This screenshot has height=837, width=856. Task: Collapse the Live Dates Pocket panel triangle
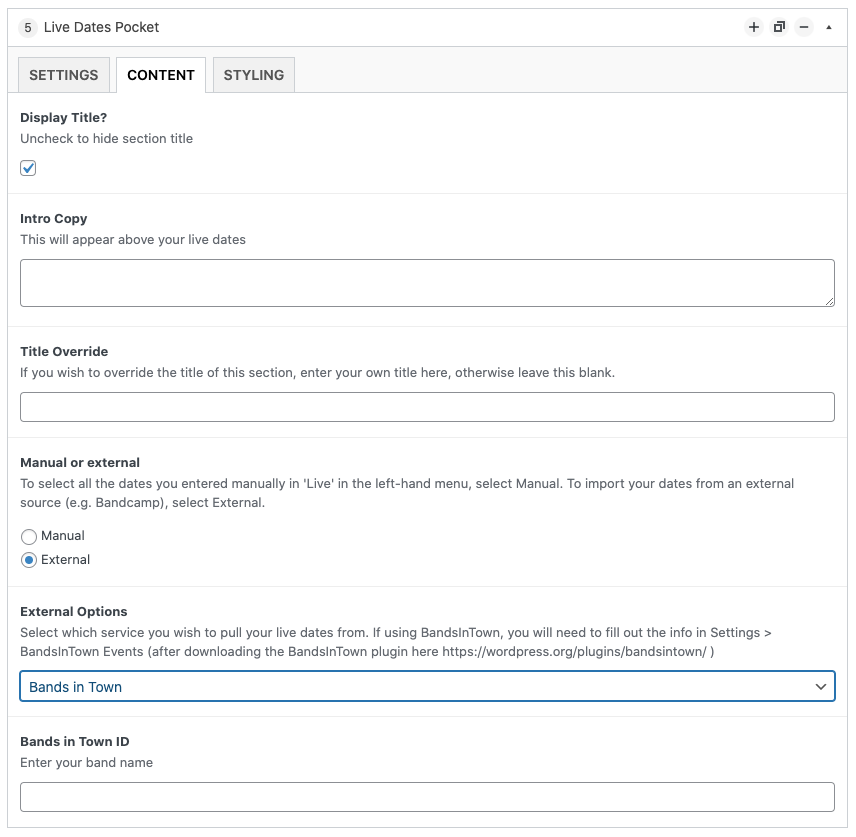tap(829, 27)
